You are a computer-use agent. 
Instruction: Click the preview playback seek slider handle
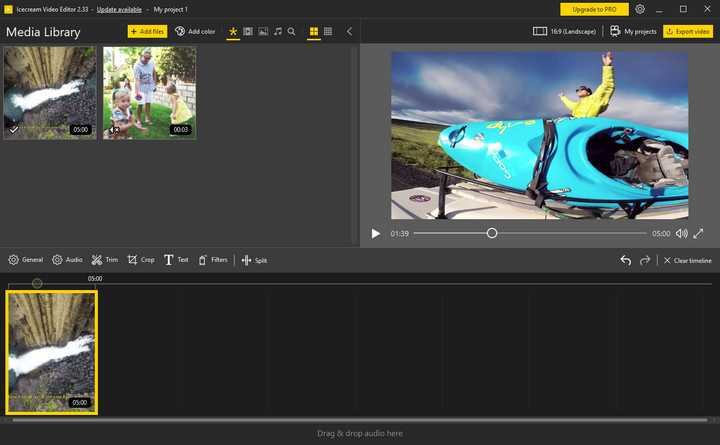(492, 233)
